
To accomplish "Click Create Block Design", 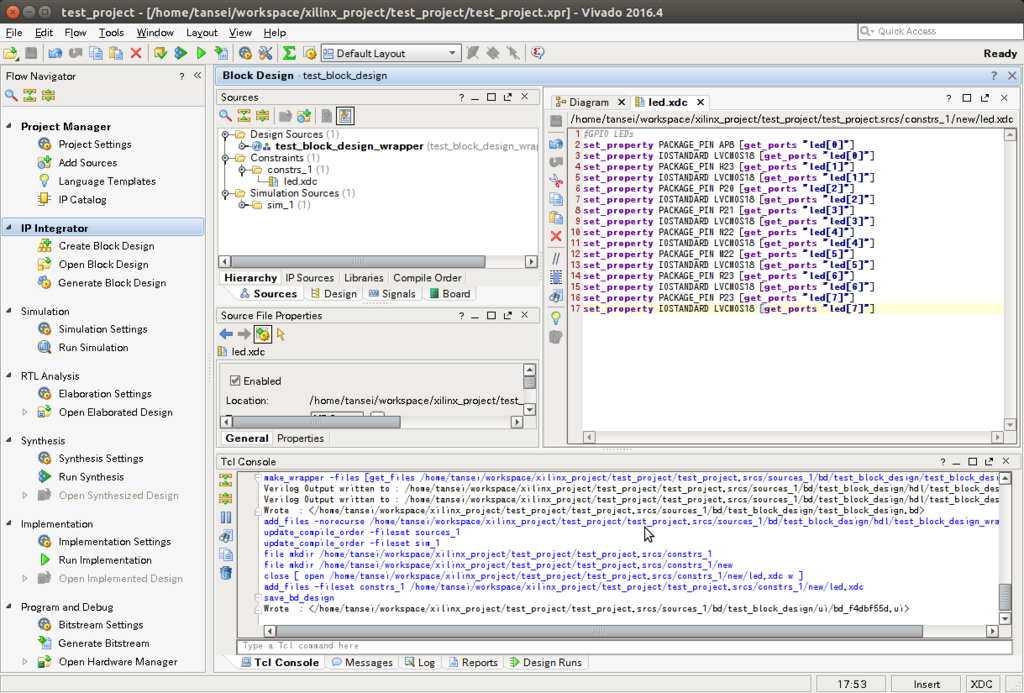I will coord(106,246).
